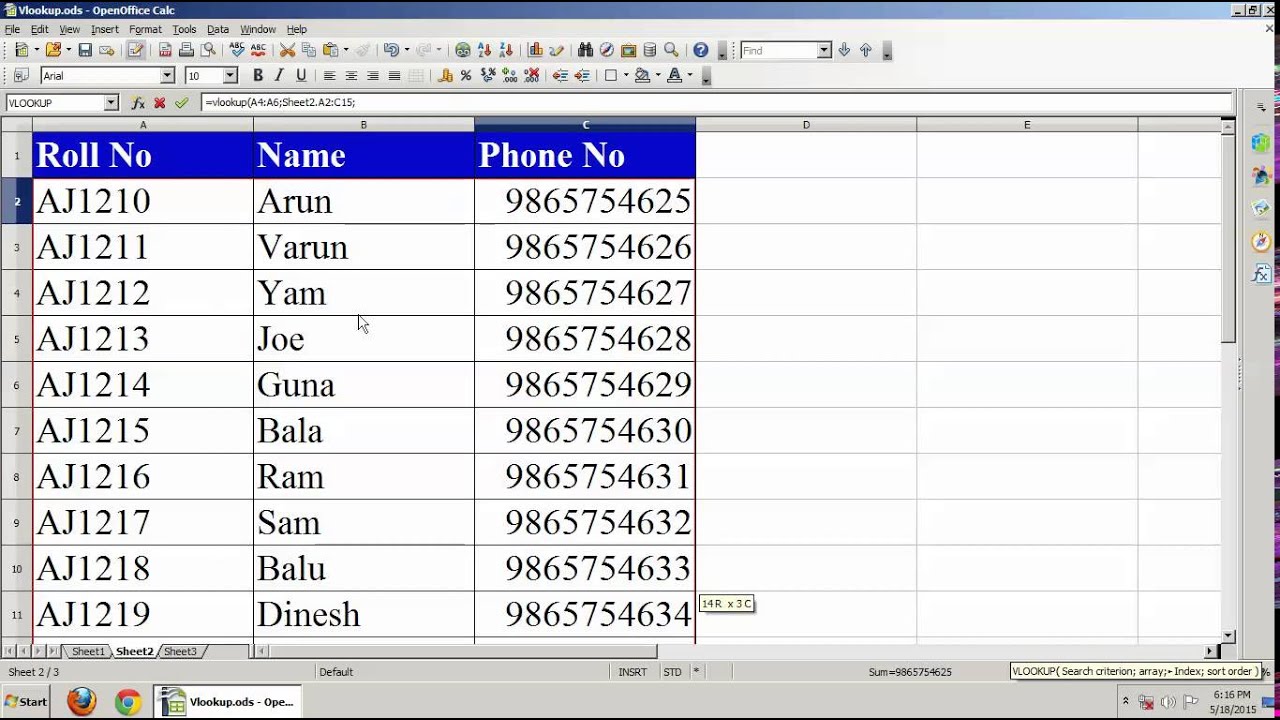Toggle Edit File mode icon

(x=135, y=50)
